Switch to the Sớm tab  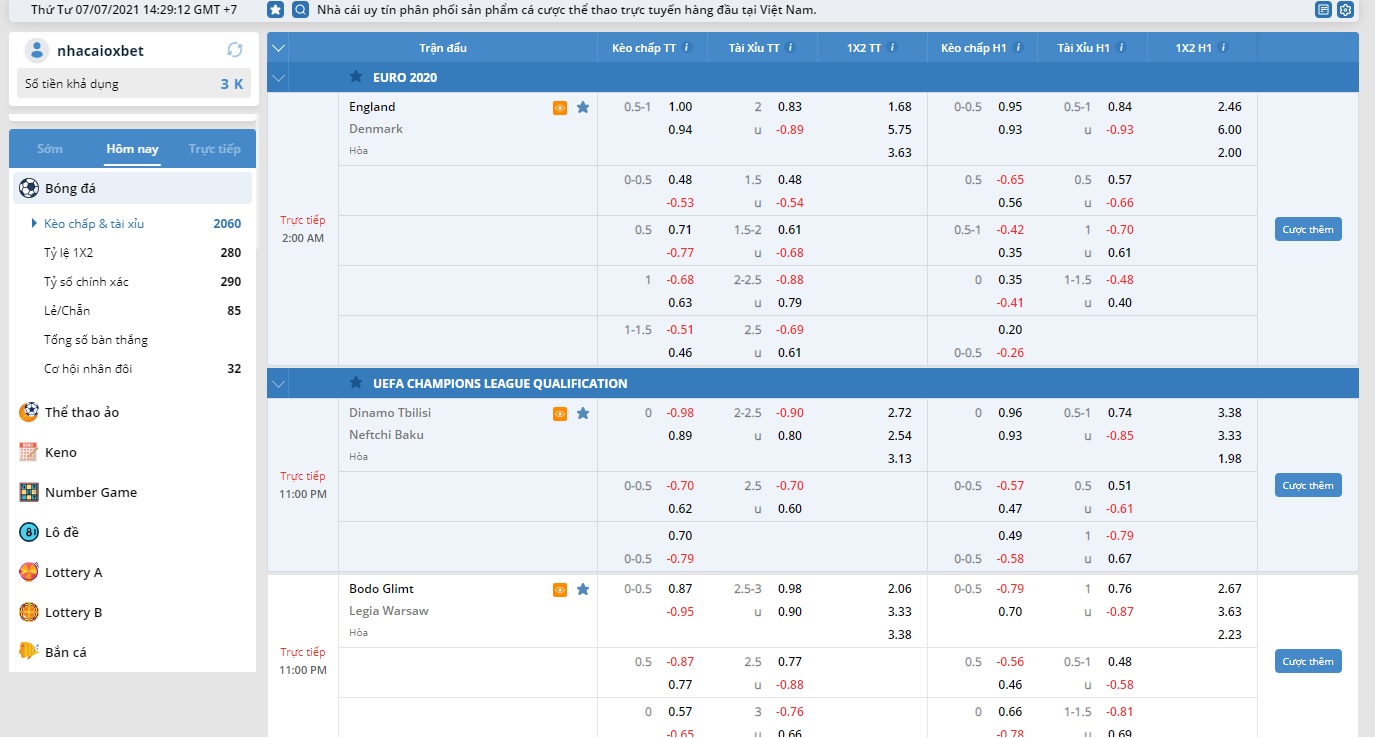click(50, 149)
